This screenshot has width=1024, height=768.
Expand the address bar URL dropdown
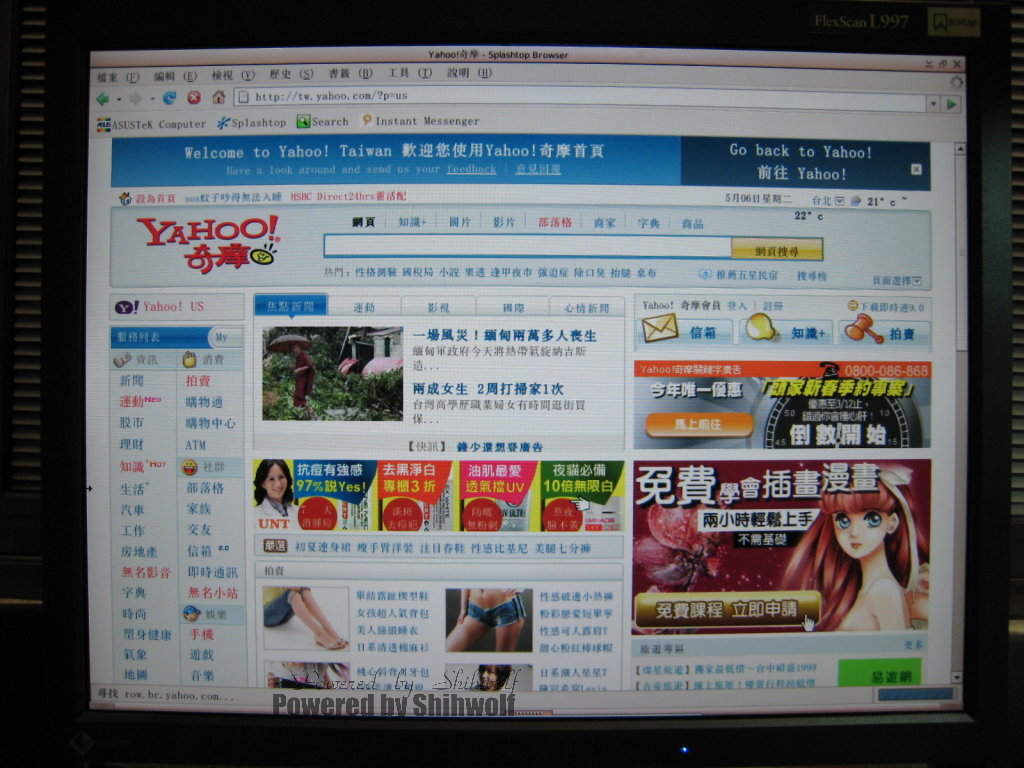tap(933, 103)
